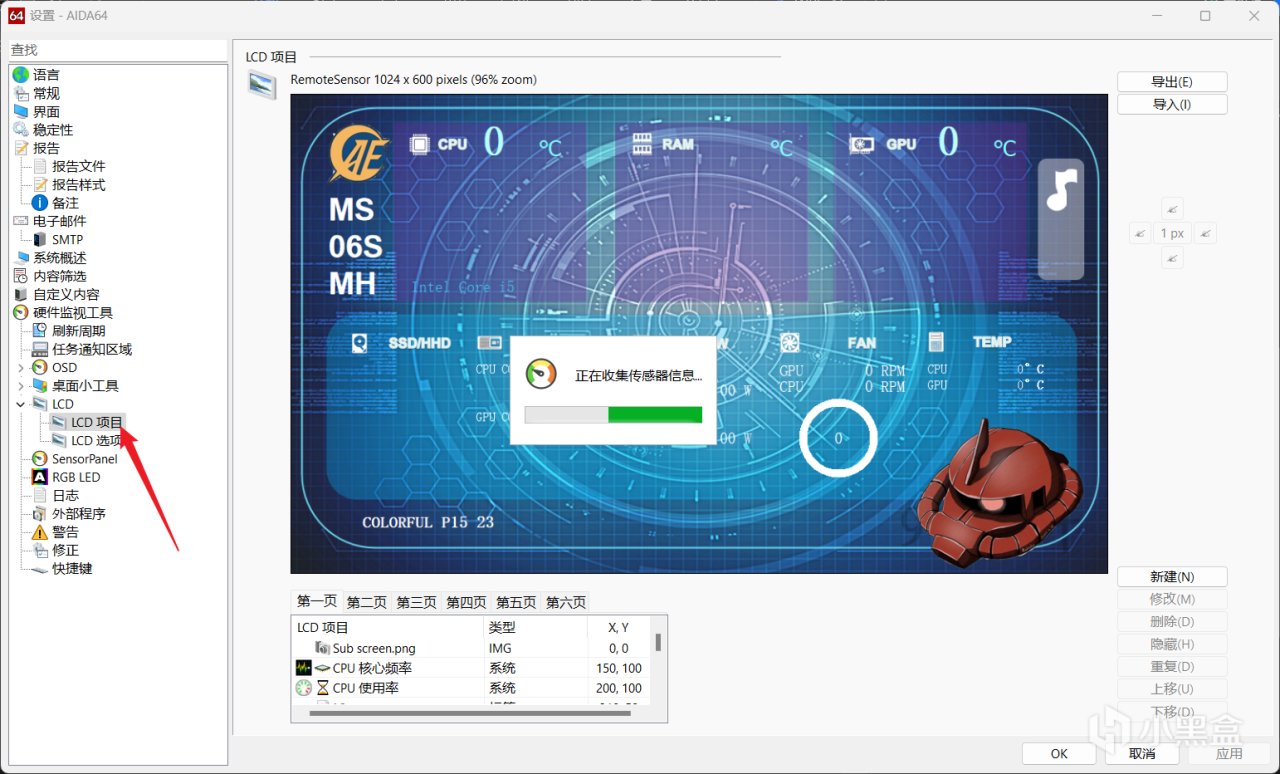Screen dimensions: 1280x774
Task: Click the SensorPanel gauge icon
Action: [40, 459]
